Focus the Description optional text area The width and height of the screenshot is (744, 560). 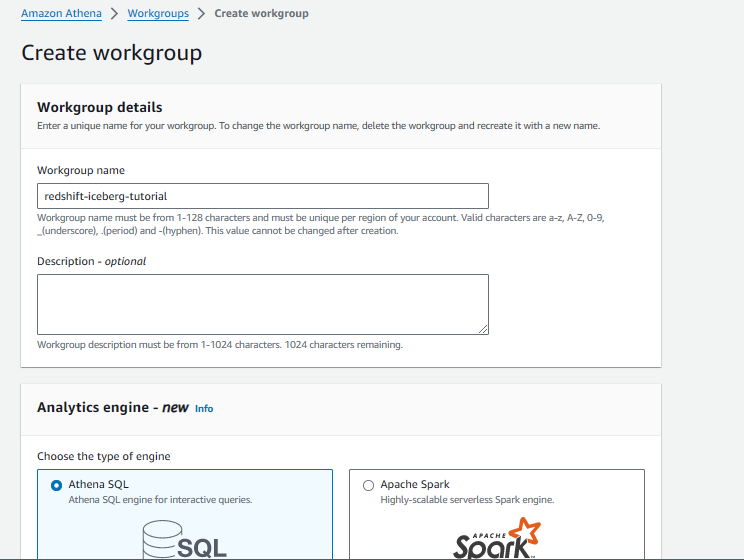click(x=263, y=304)
